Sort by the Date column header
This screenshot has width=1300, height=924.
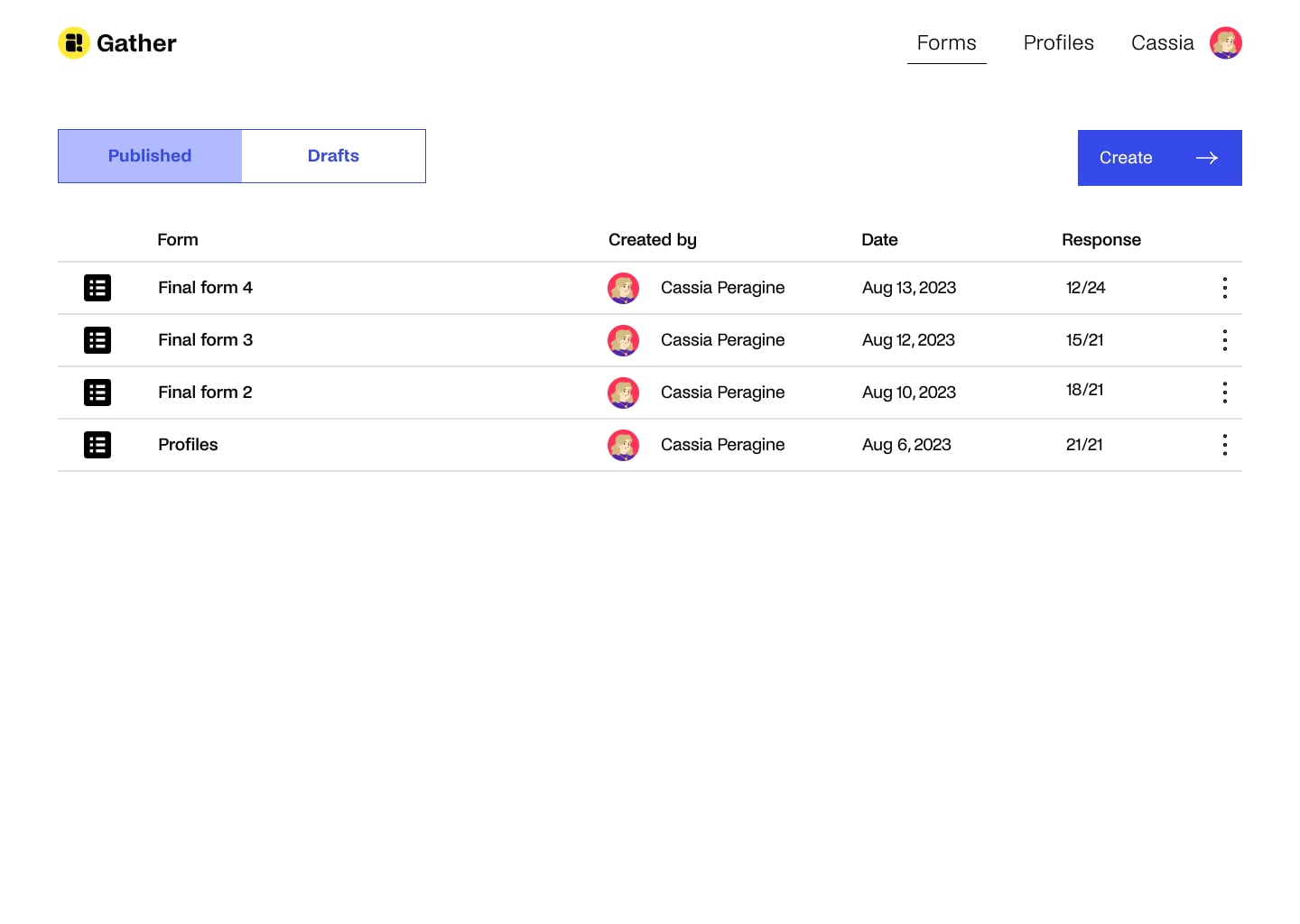point(879,240)
